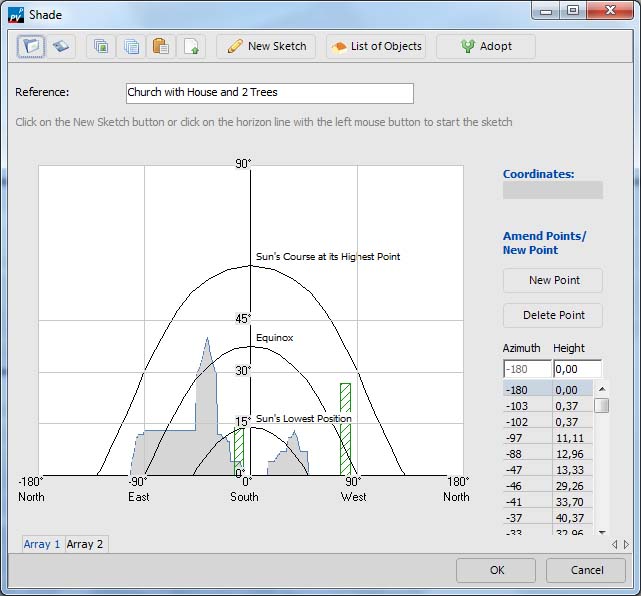Click Sun's Course at its Highest Point label
Viewport: 641px width, 596px height.
[x=328, y=257]
